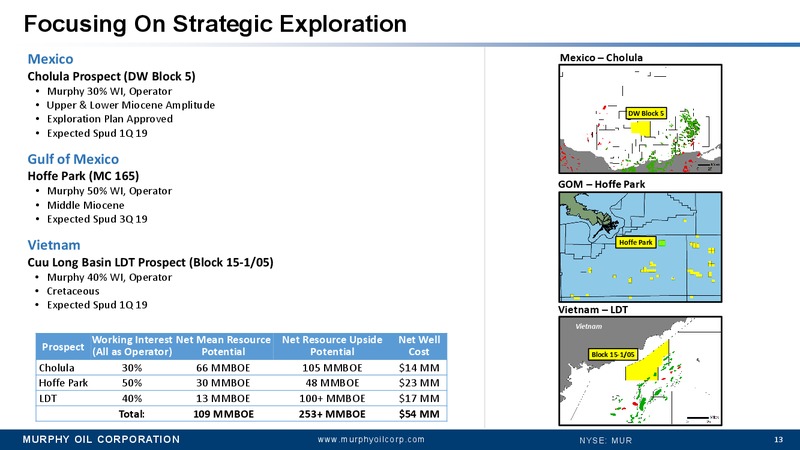Open the Mexico Cholula map image
Image resolution: width=800 pixels, height=450 pixels.
point(640,119)
